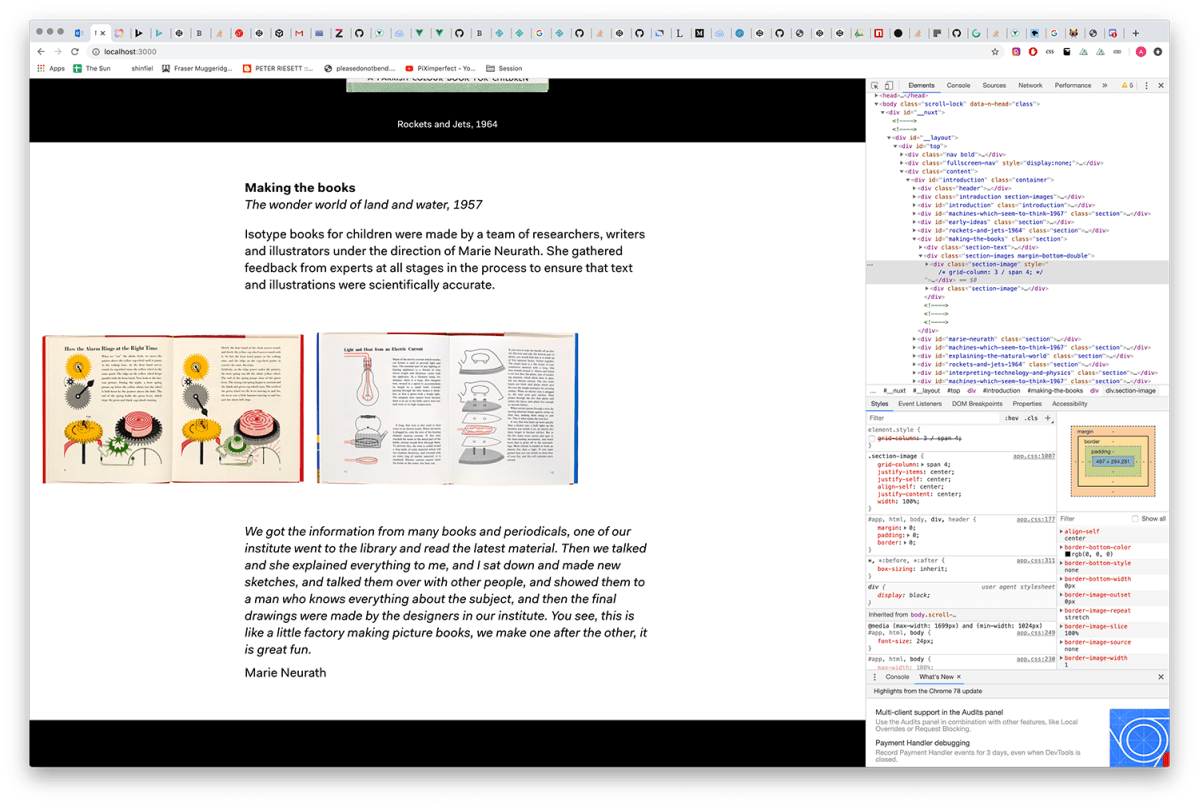Toggle the :hov element state panel
This screenshot has width=1199, height=806.
tap(1012, 418)
